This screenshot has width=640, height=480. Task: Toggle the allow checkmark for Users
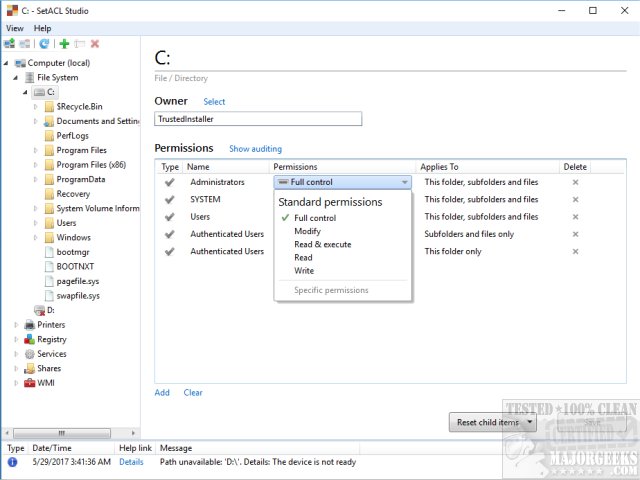click(169, 217)
